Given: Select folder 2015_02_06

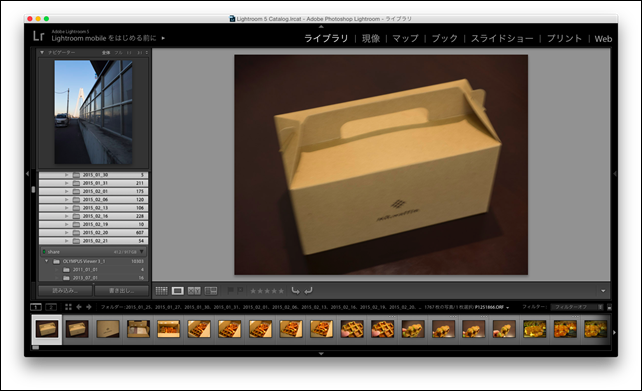Looking at the screenshot, I should pos(93,199).
